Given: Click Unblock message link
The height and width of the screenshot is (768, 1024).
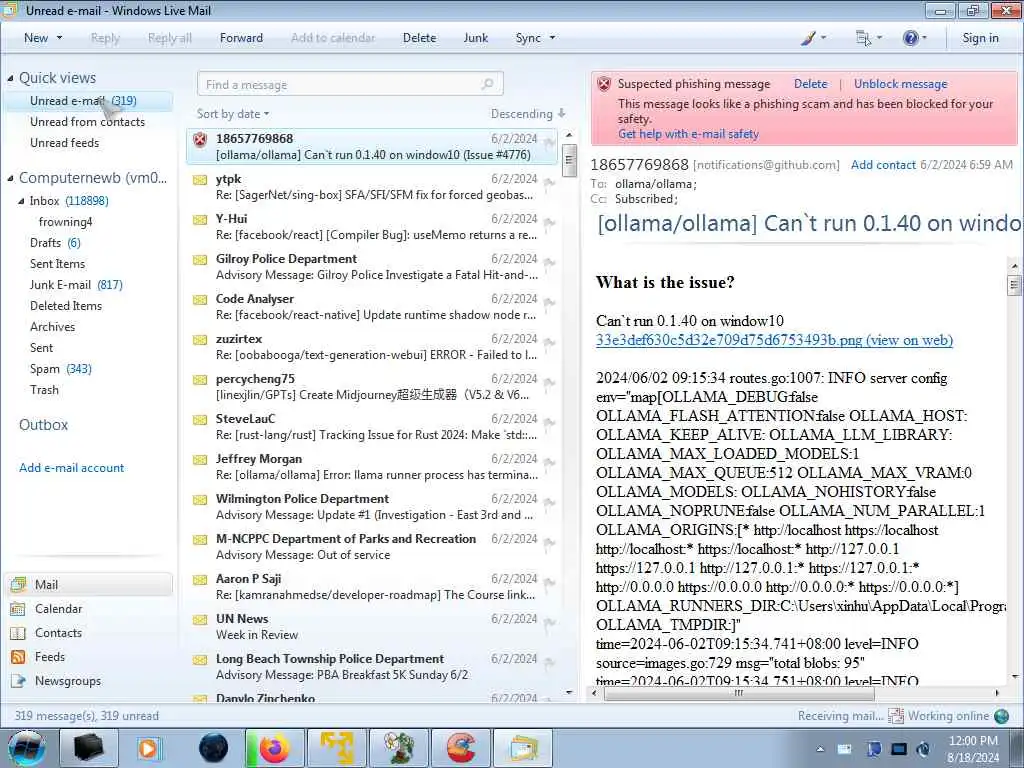Looking at the screenshot, I should point(901,84).
